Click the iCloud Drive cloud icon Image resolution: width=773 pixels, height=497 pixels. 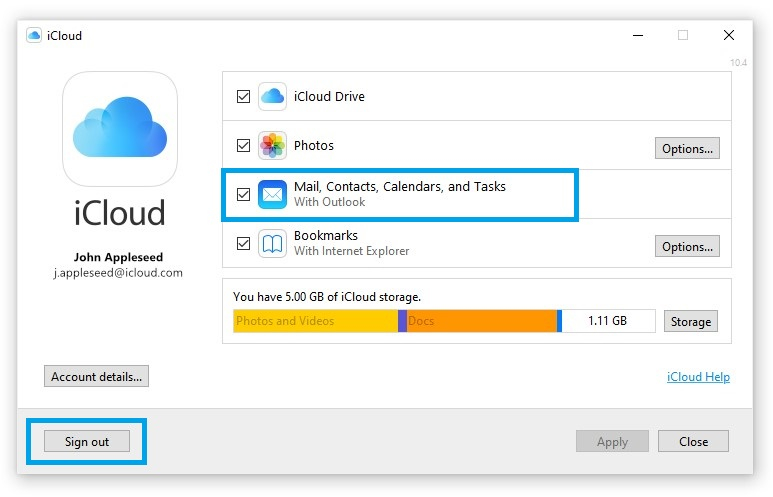pos(272,96)
